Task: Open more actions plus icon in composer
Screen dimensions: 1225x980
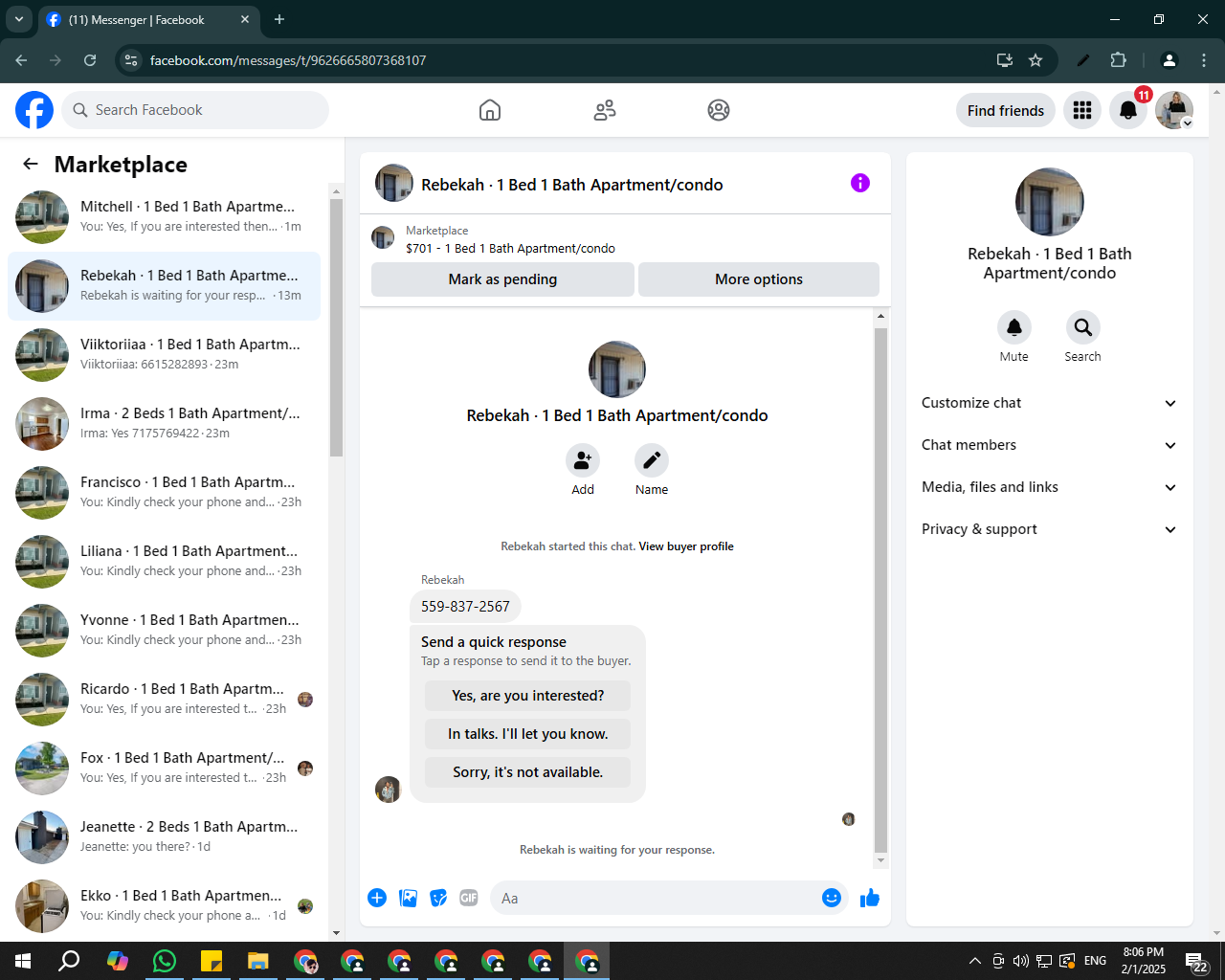Action: (x=377, y=898)
